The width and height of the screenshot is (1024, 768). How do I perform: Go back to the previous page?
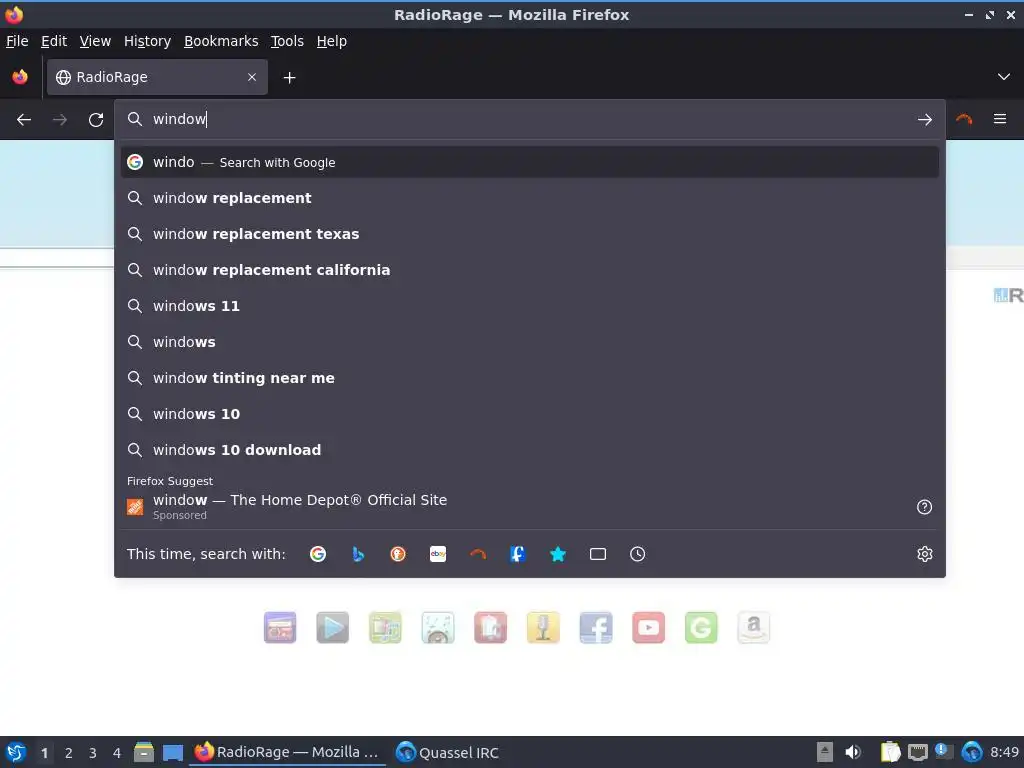[x=24, y=120]
